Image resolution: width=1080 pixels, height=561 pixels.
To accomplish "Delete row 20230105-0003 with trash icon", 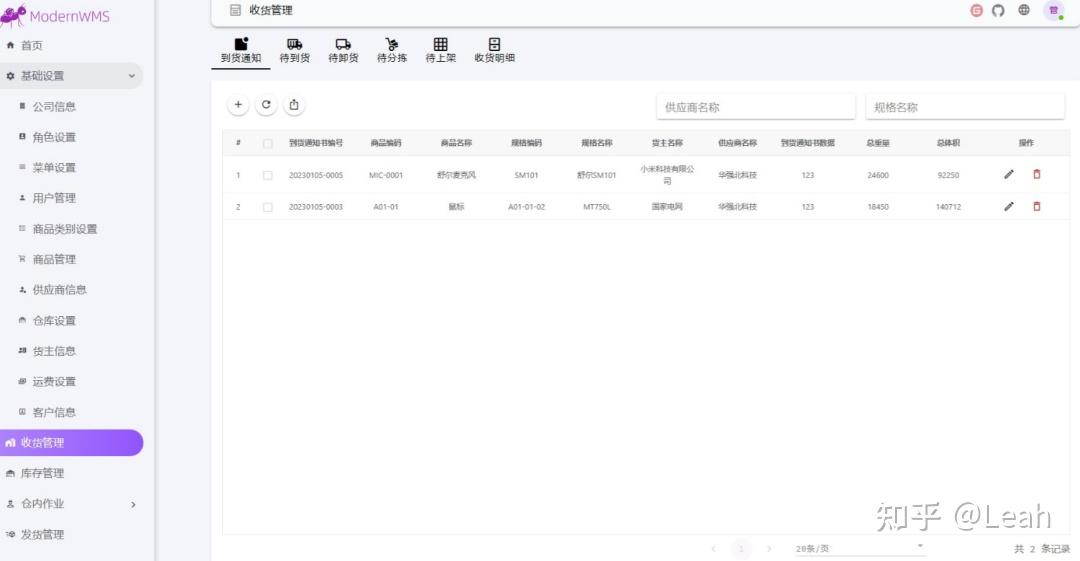I will coord(1037,206).
